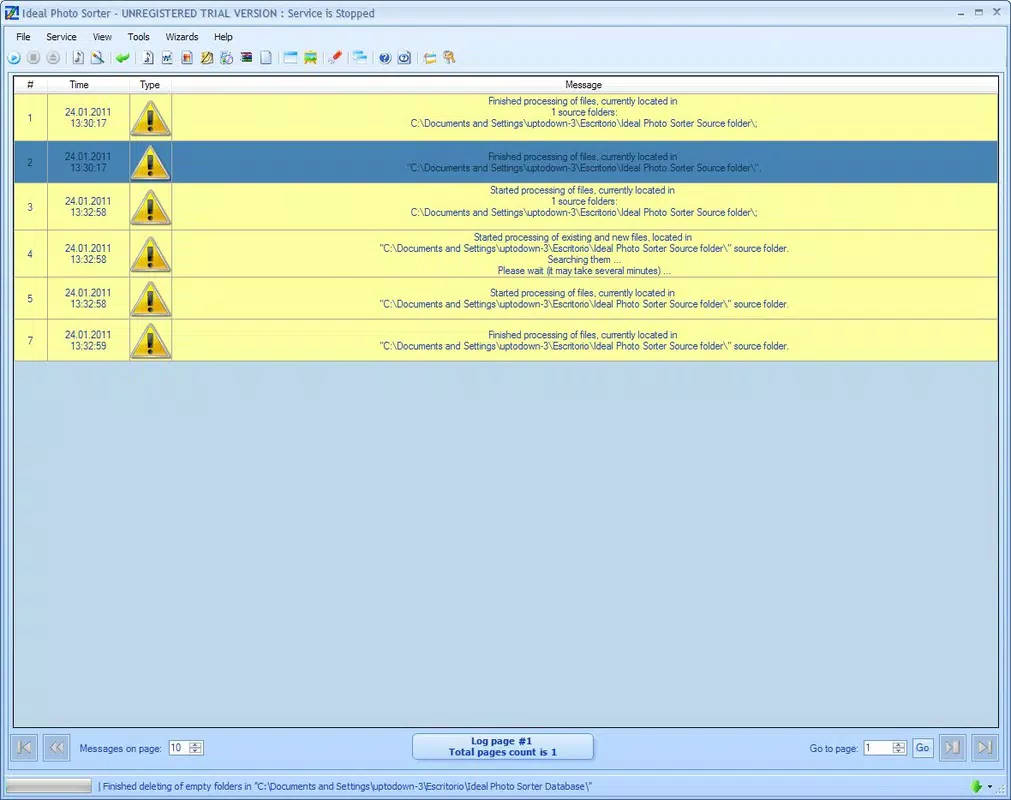The height and width of the screenshot is (800, 1011).
Task: Open the Tools menu
Action: pyautogui.click(x=139, y=37)
